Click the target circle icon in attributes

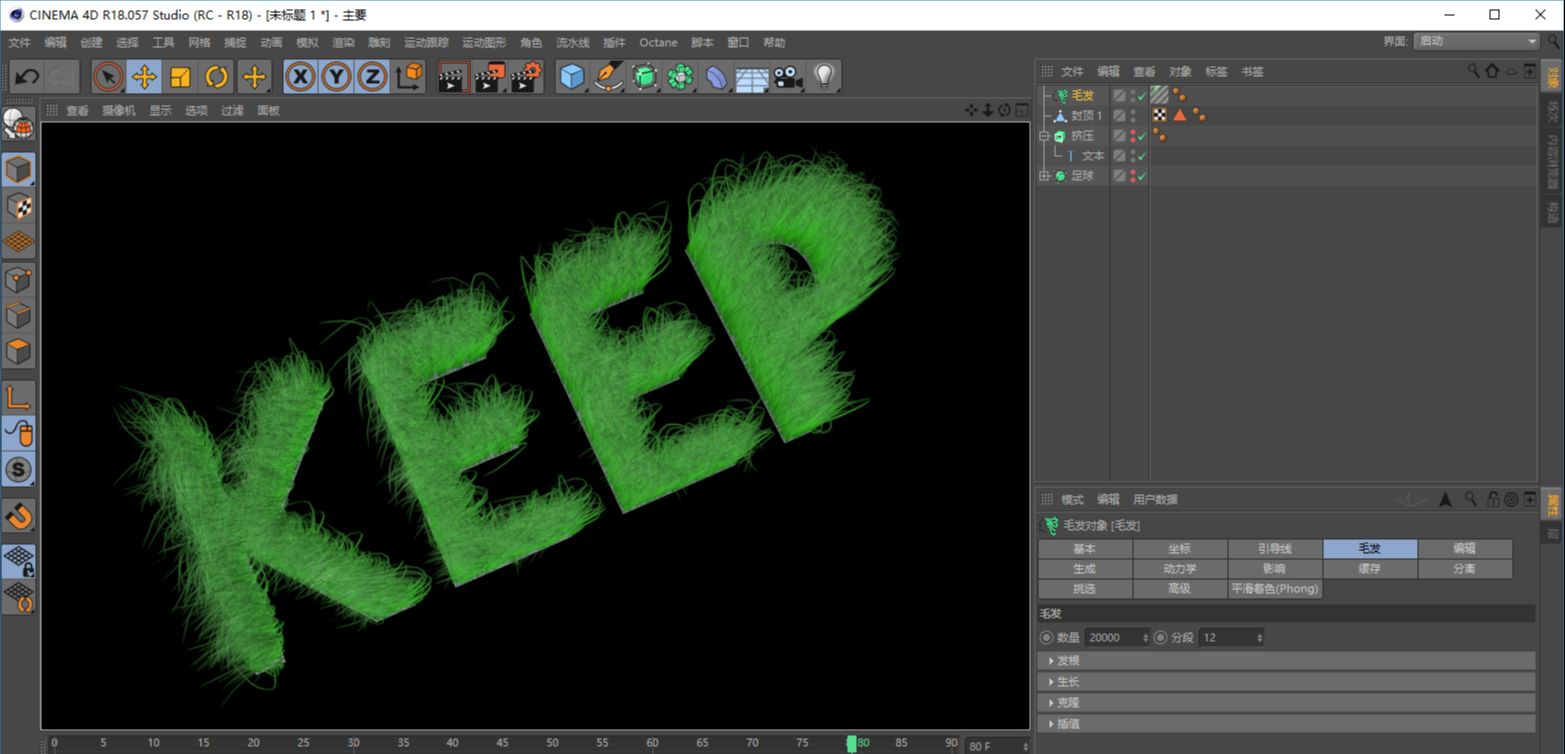tap(1511, 499)
